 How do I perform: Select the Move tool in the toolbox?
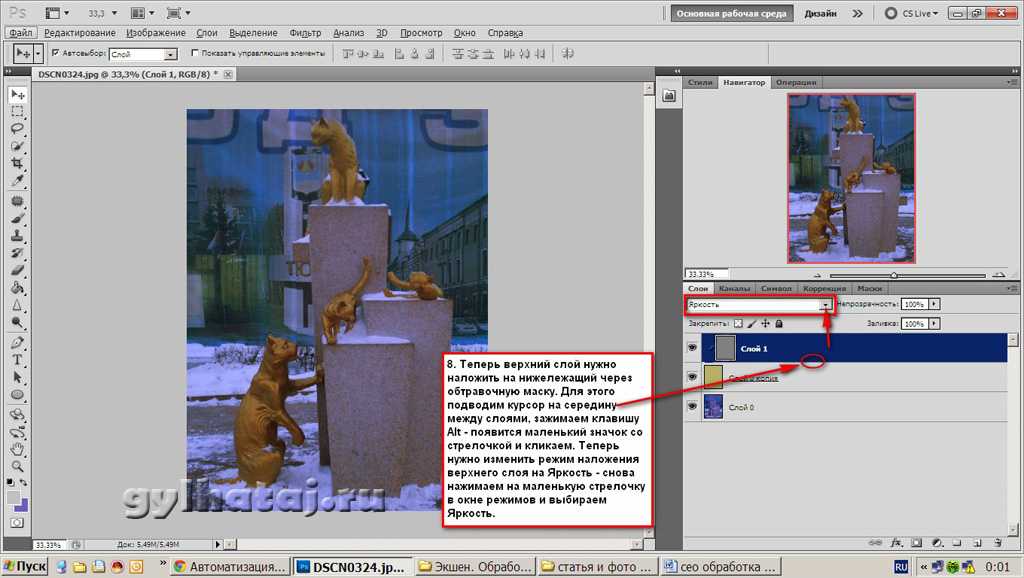click(17, 94)
